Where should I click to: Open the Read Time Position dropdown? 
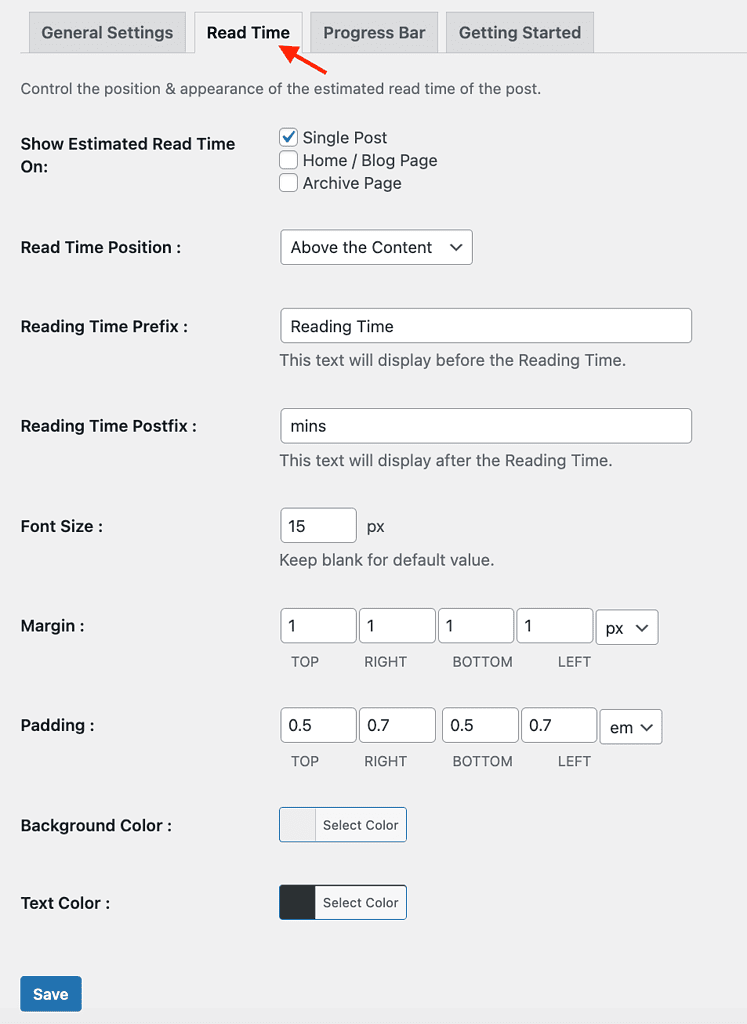click(376, 247)
